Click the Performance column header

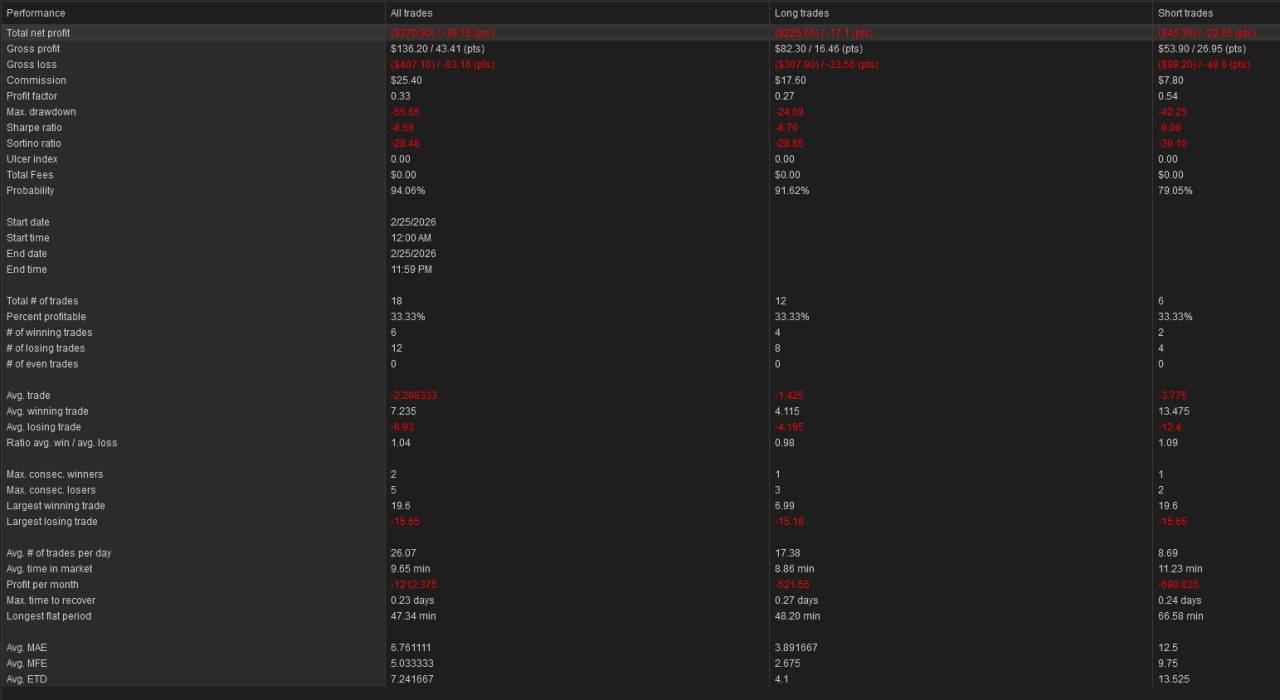(36, 13)
